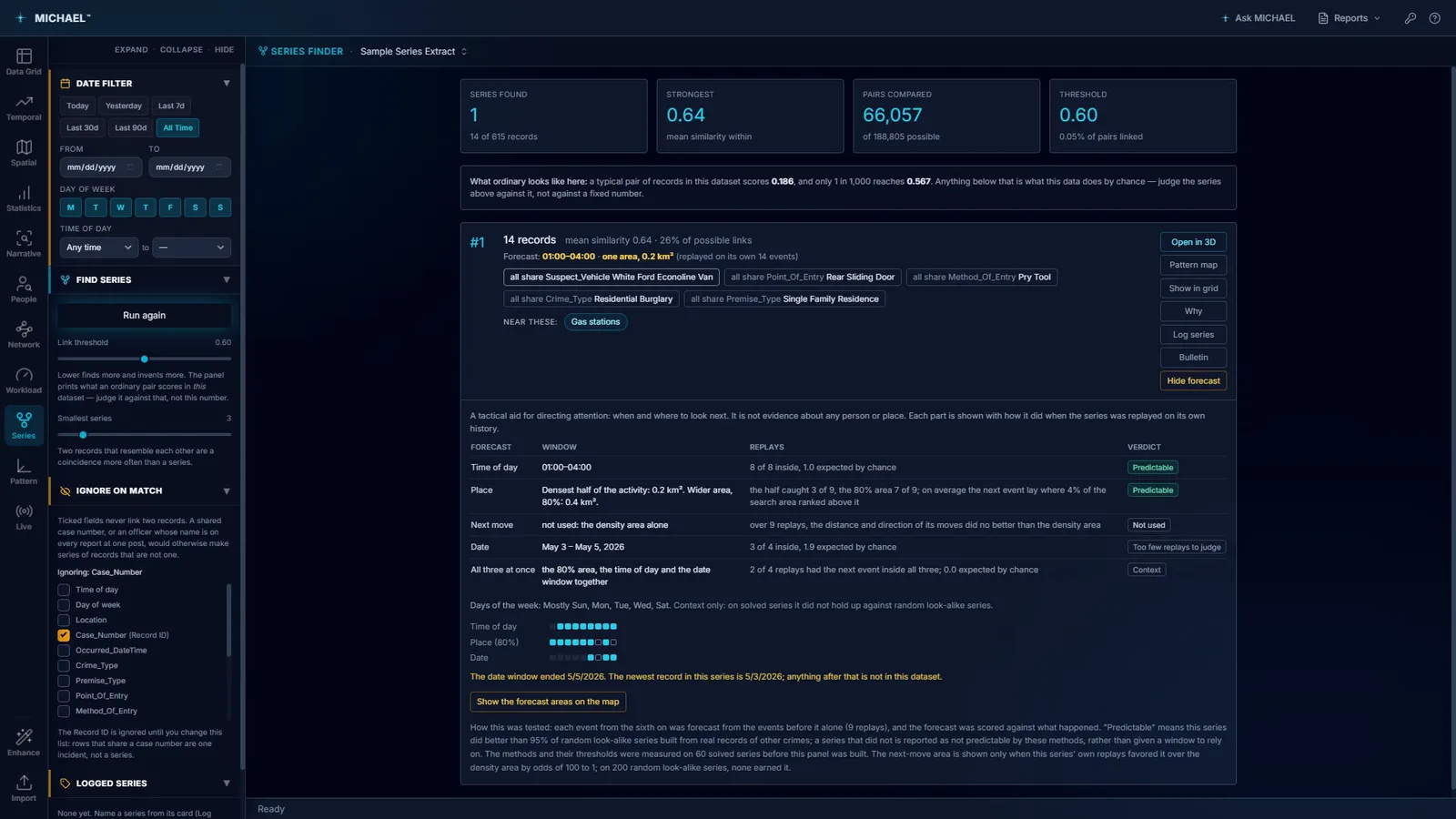Screen dimensions: 1456x819
Task: Open the Statistics sidebar icon
Action: 24,197
